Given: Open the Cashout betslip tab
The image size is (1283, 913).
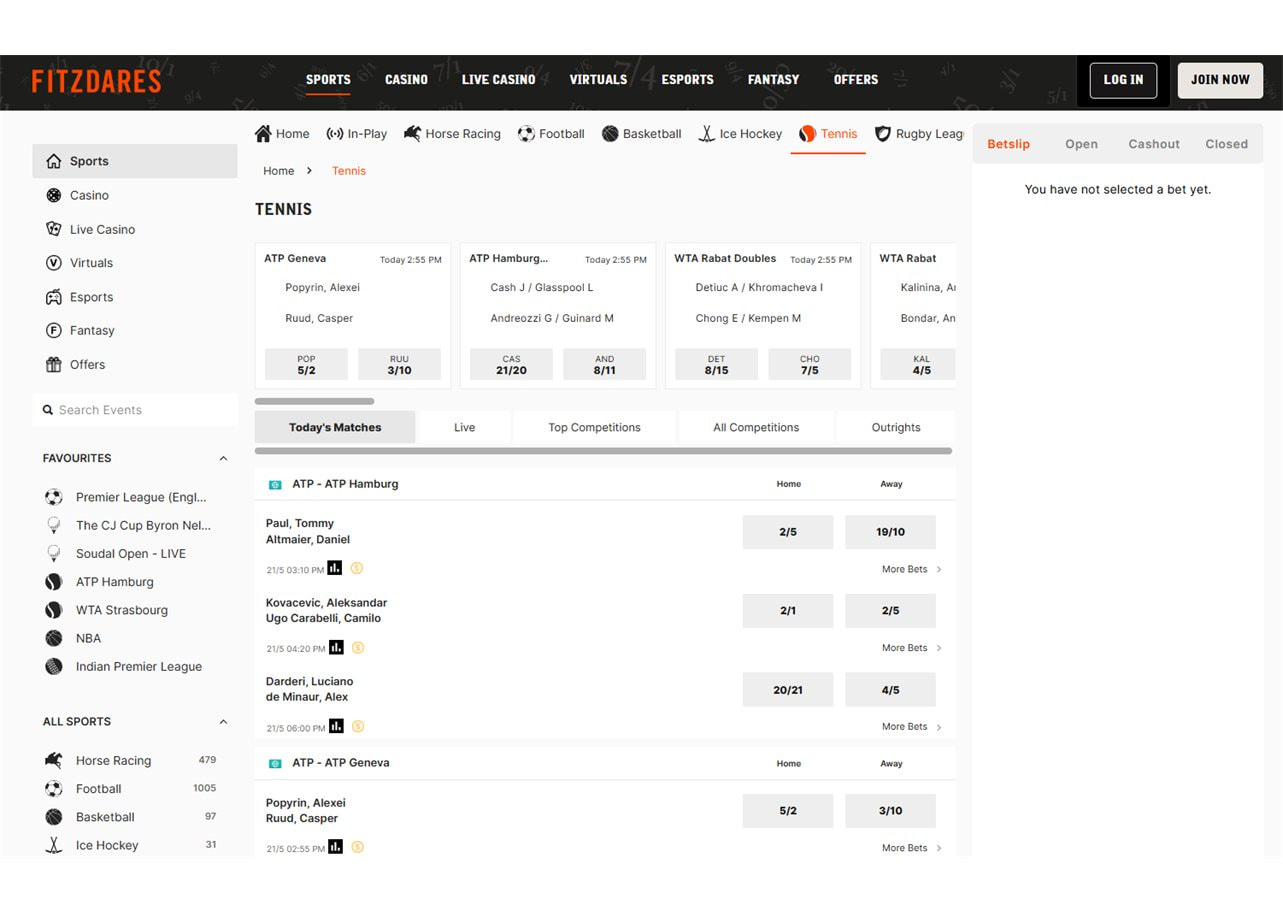Looking at the screenshot, I should (x=1154, y=144).
